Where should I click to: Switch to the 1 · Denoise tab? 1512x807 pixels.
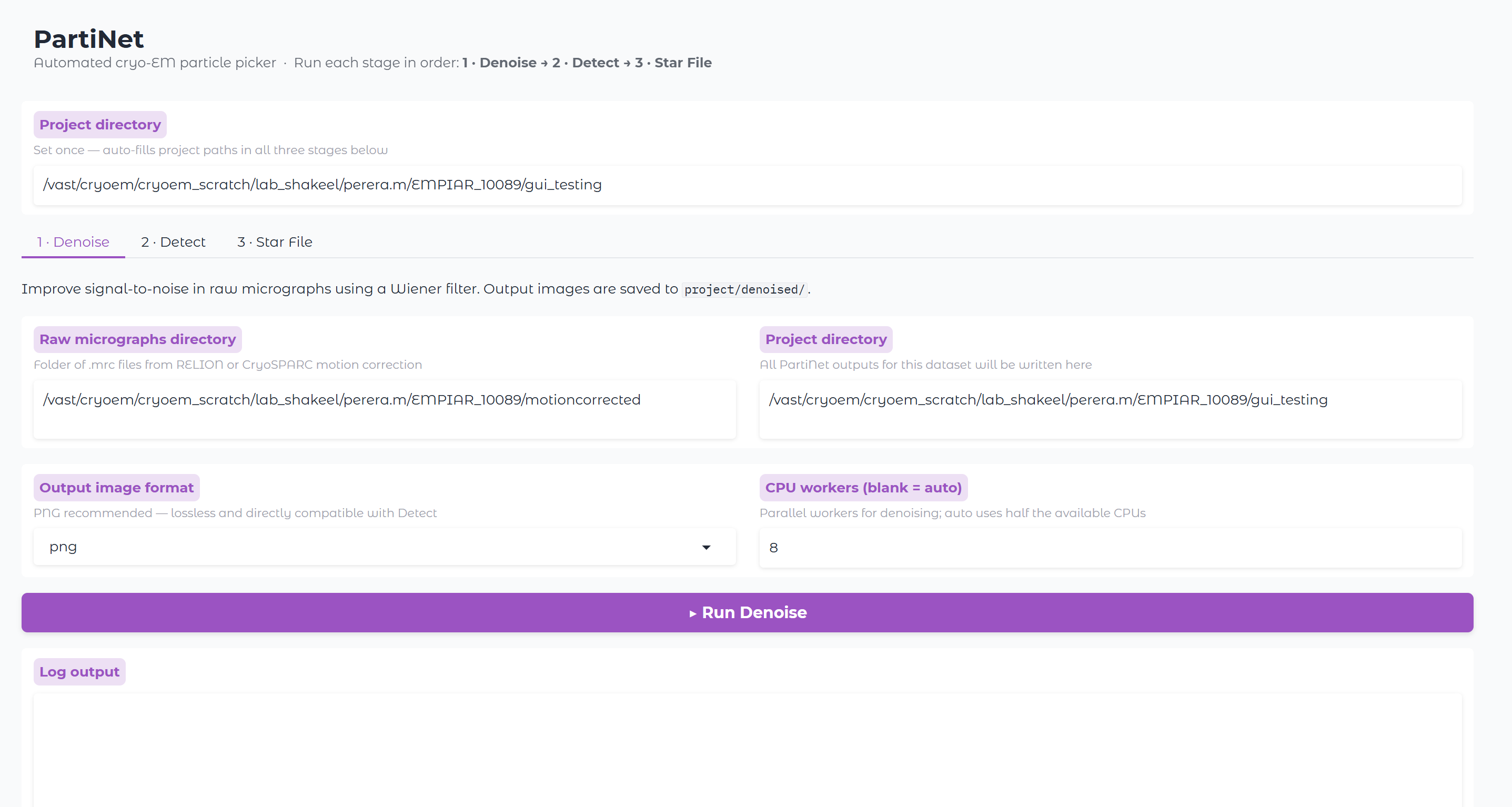click(73, 242)
